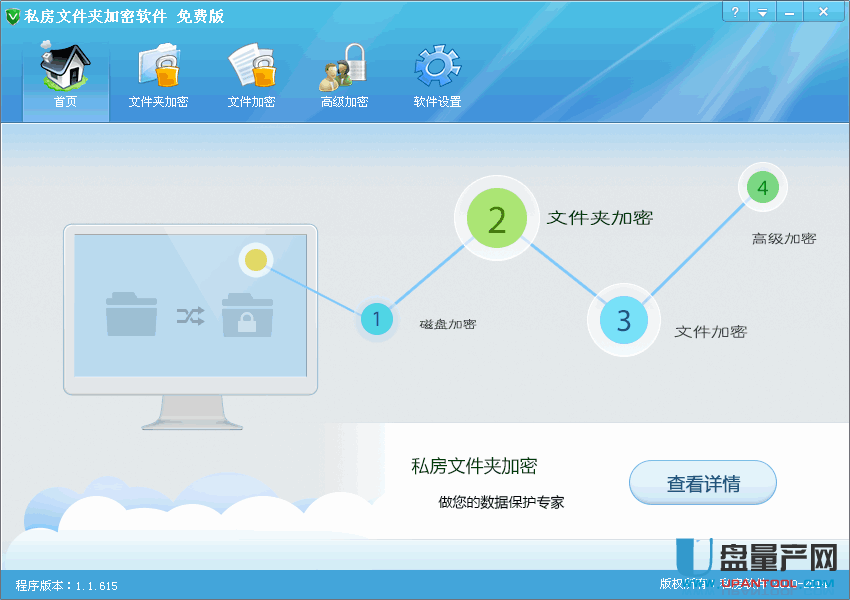
Task: Click the help question mark icon
Action: (x=735, y=11)
